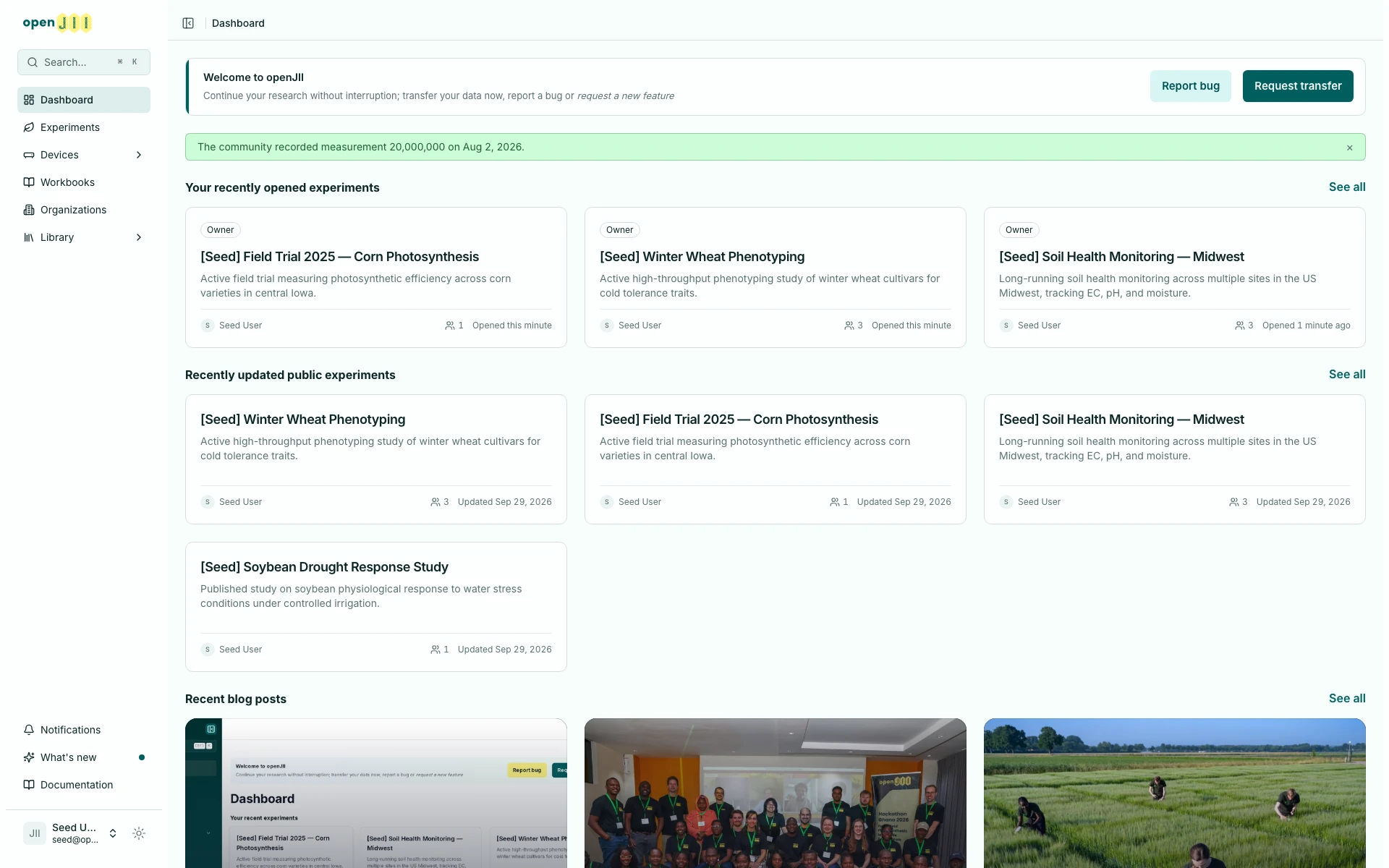Click the 'Opened 1 minute ago' text
This screenshot has width=1389, height=868.
tap(1306, 325)
